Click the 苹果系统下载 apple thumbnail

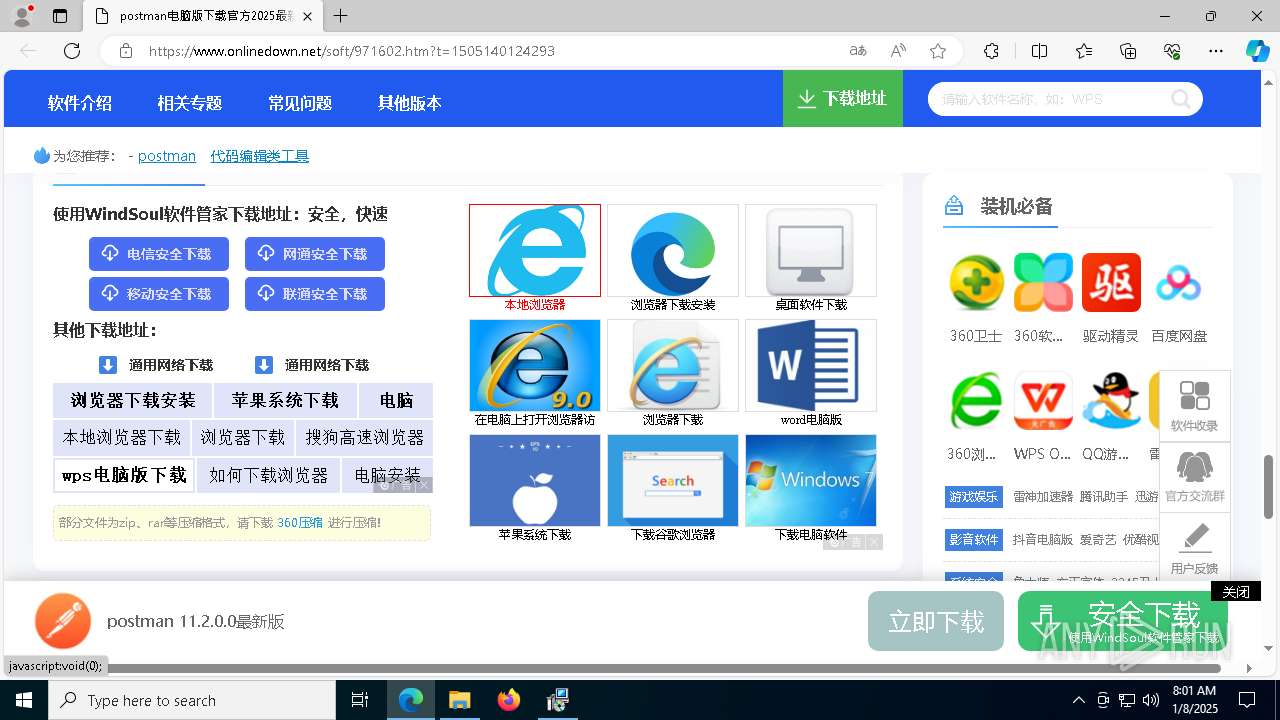coord(535,481)
